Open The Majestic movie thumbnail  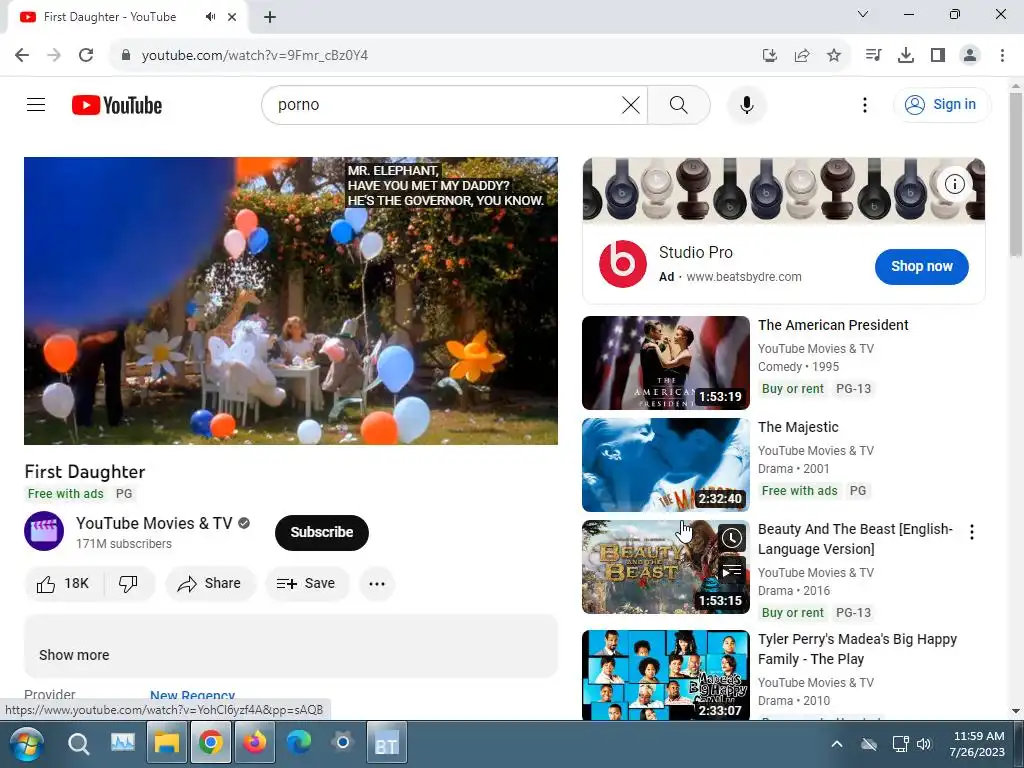[665, 464]
